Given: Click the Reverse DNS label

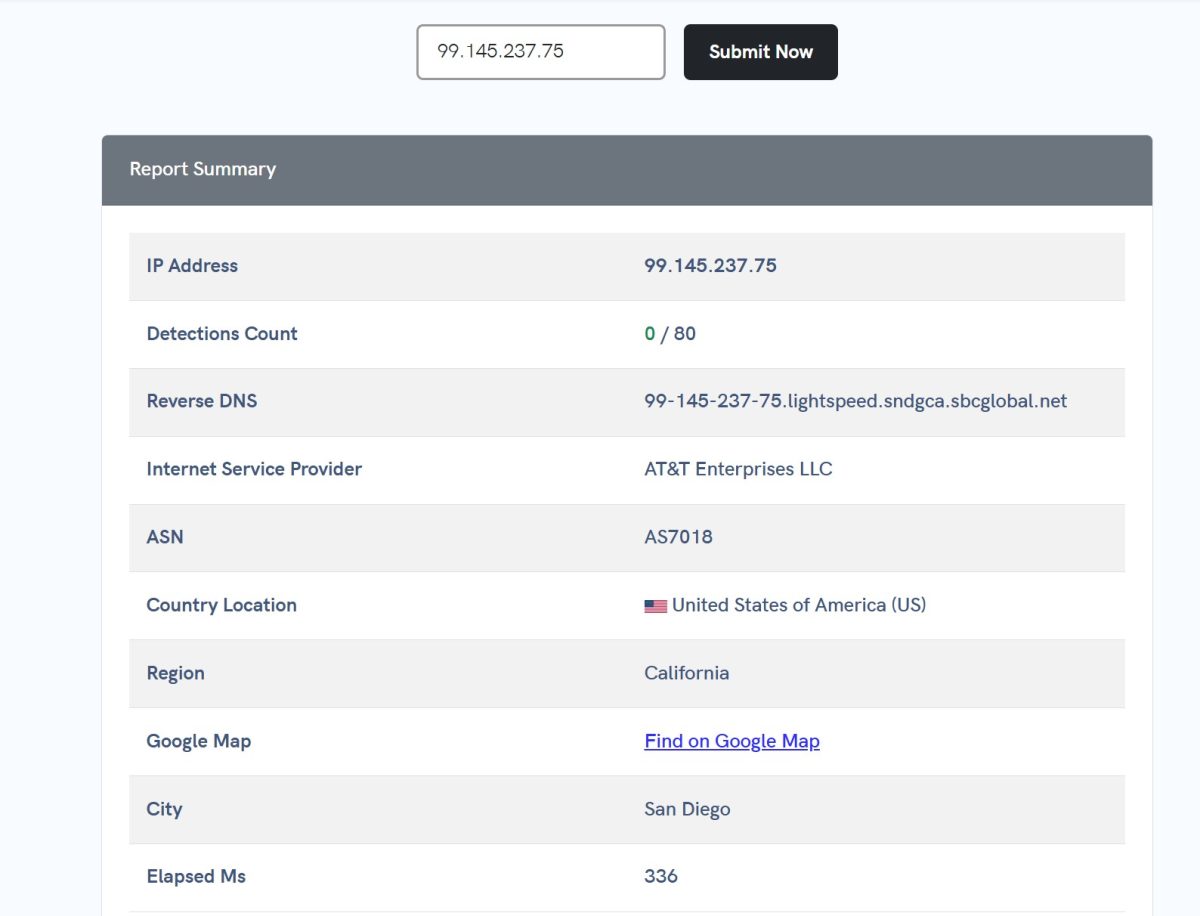Looking at the screenshot, I should coord(202,401).
